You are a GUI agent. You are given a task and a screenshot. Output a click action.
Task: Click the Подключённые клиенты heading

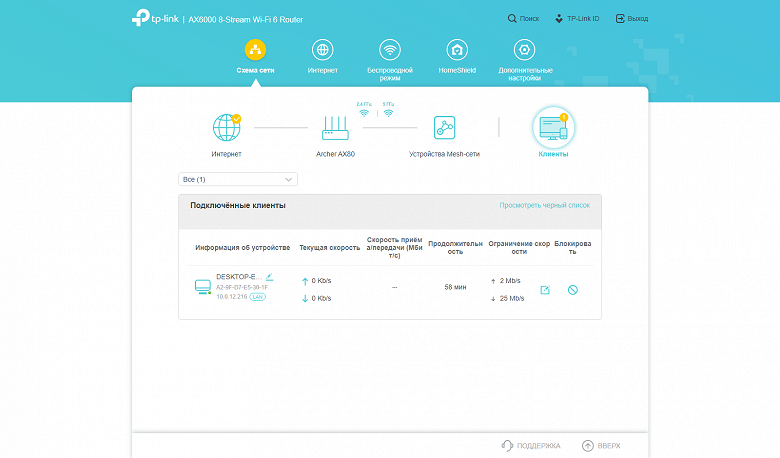click(x=238, y=205)
